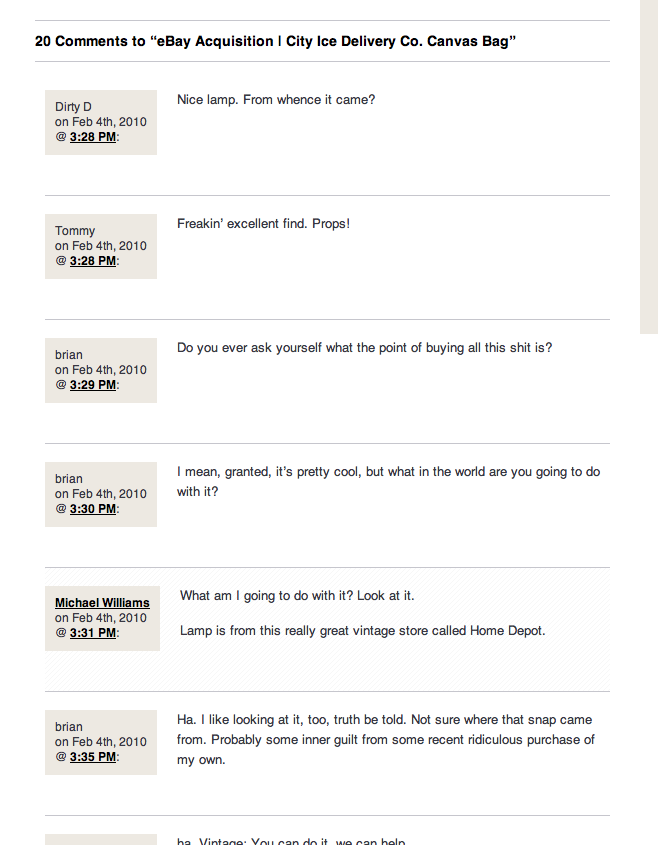Click brian's 3:35 PM timestamp link

93,757
